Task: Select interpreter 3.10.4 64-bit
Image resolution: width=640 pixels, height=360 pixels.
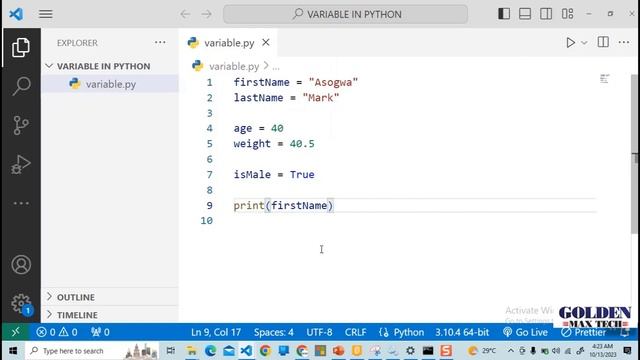Action: [x=462, y=332]
